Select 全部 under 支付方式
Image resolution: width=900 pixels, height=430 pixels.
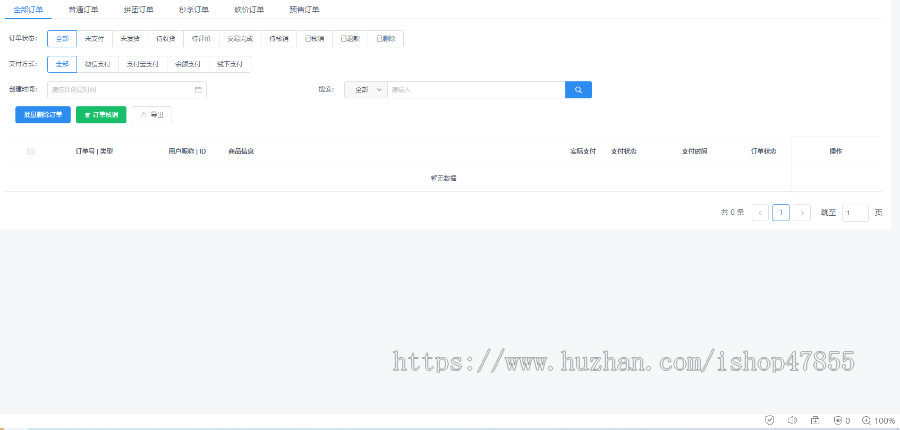[x=62, y=64]
